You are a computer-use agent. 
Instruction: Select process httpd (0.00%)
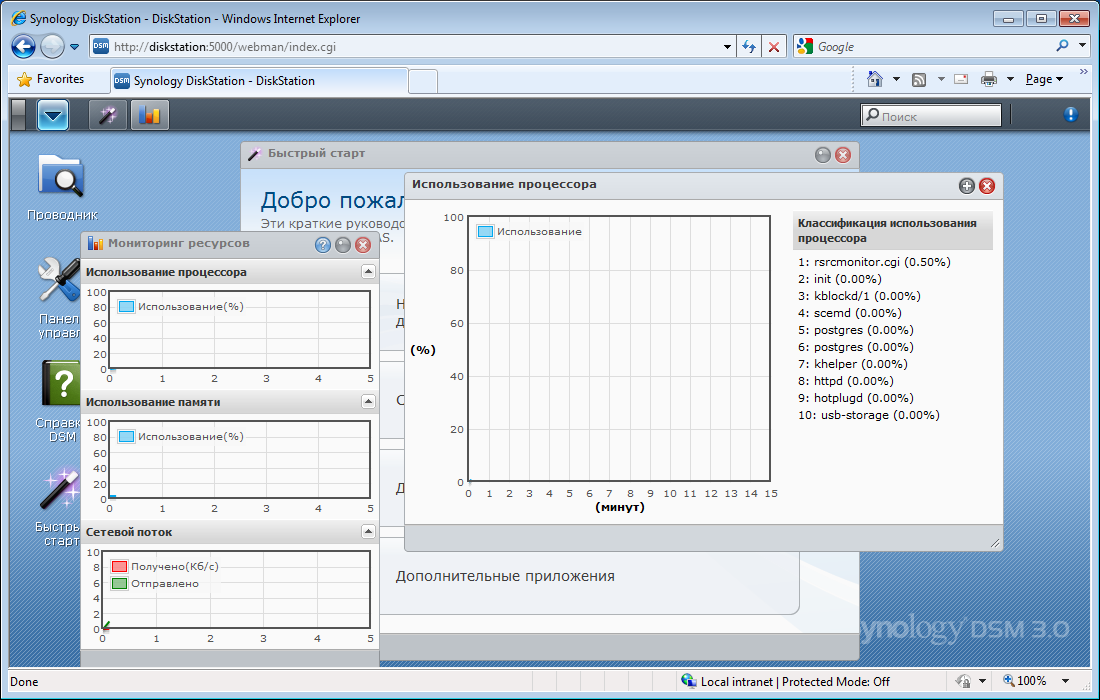[845, 381]
